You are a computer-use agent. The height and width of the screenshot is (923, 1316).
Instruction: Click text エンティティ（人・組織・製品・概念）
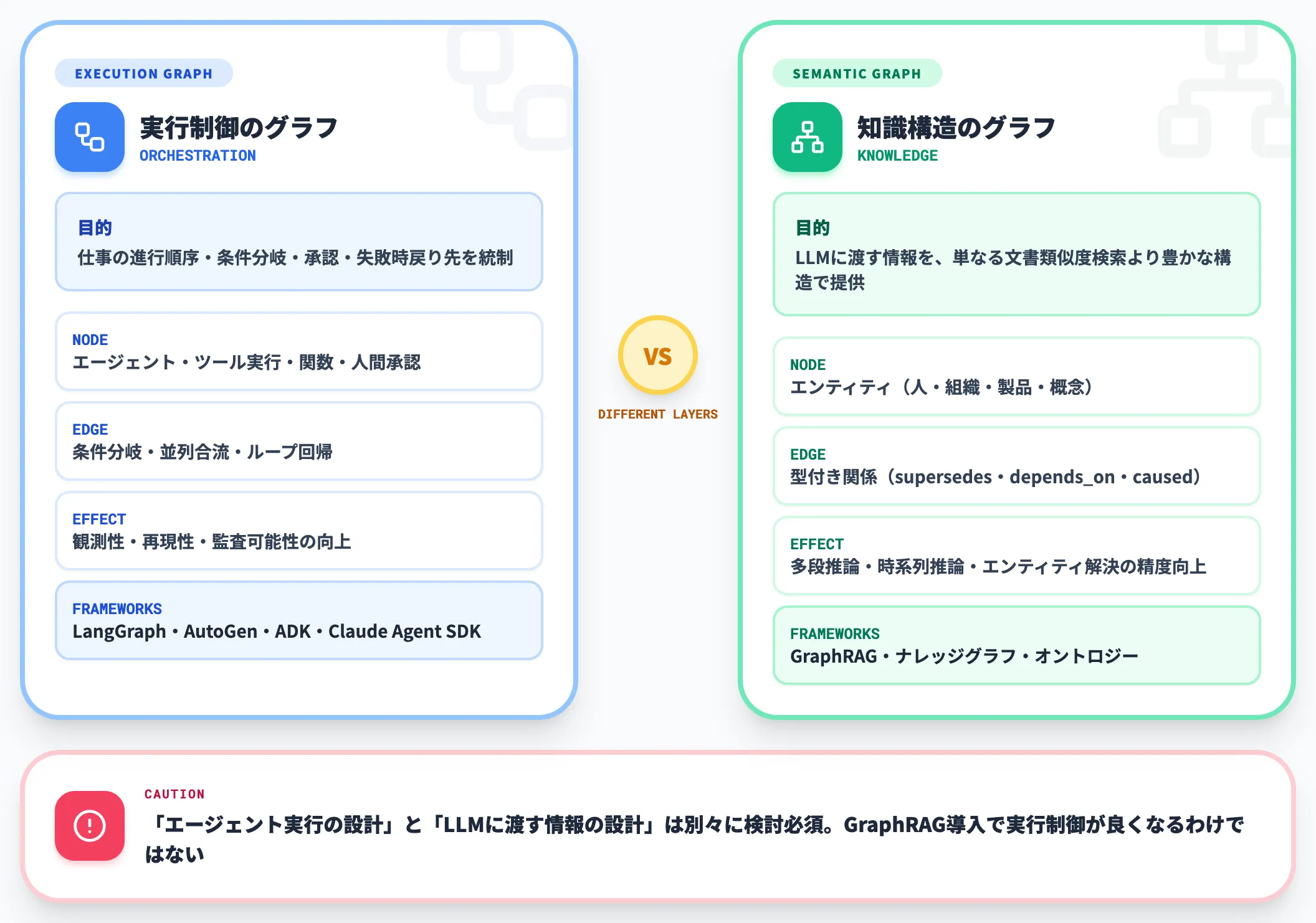[942, 387]
